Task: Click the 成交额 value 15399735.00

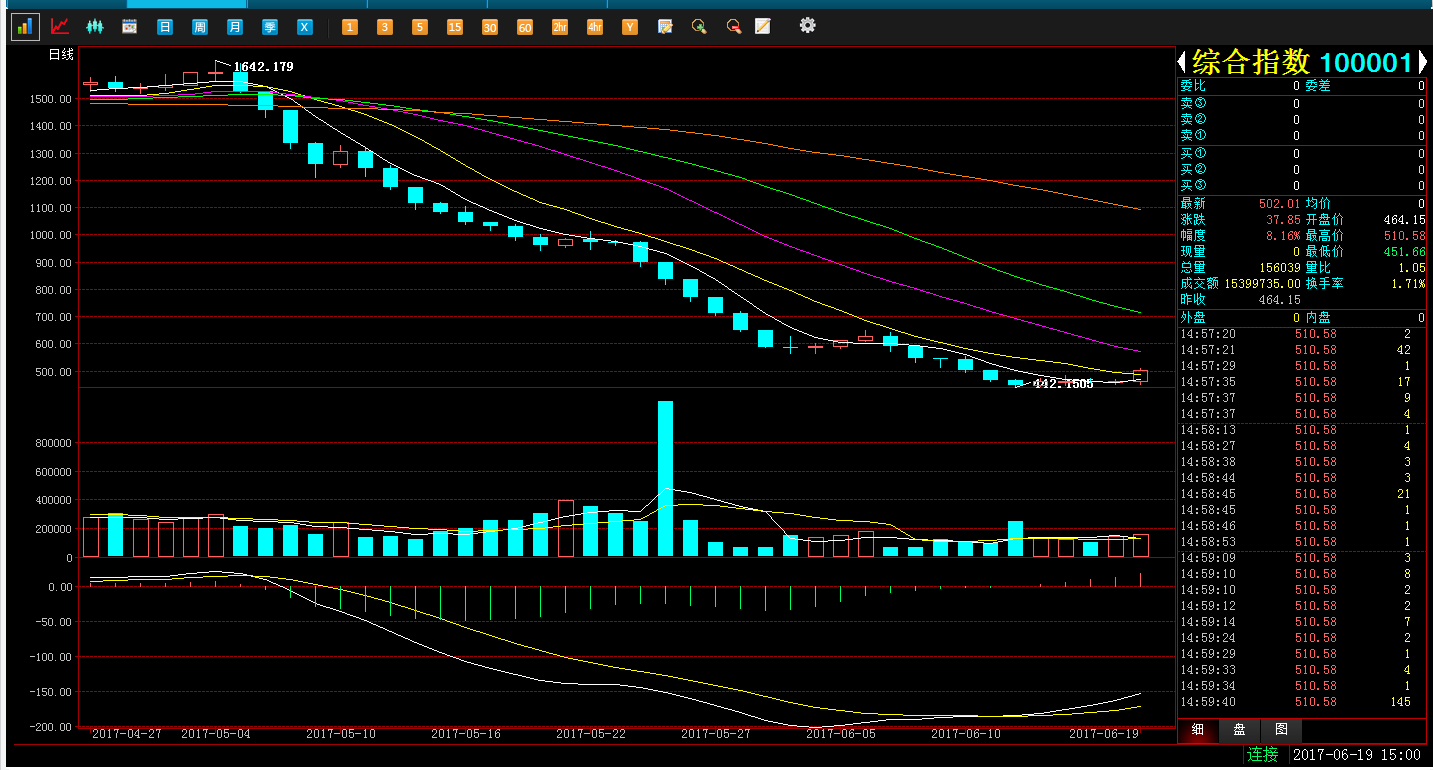Action: [x=1261, y=284]
